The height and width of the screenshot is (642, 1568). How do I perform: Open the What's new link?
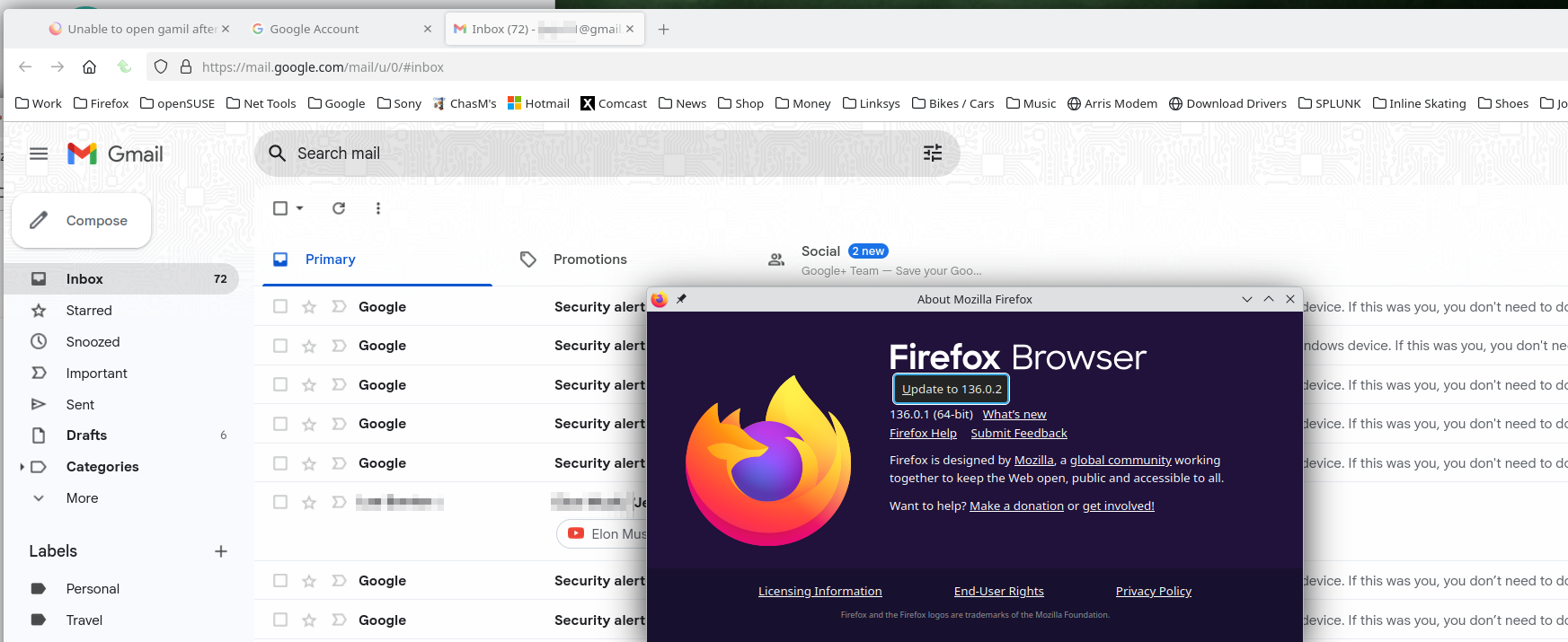click(x=1014, y=414)
